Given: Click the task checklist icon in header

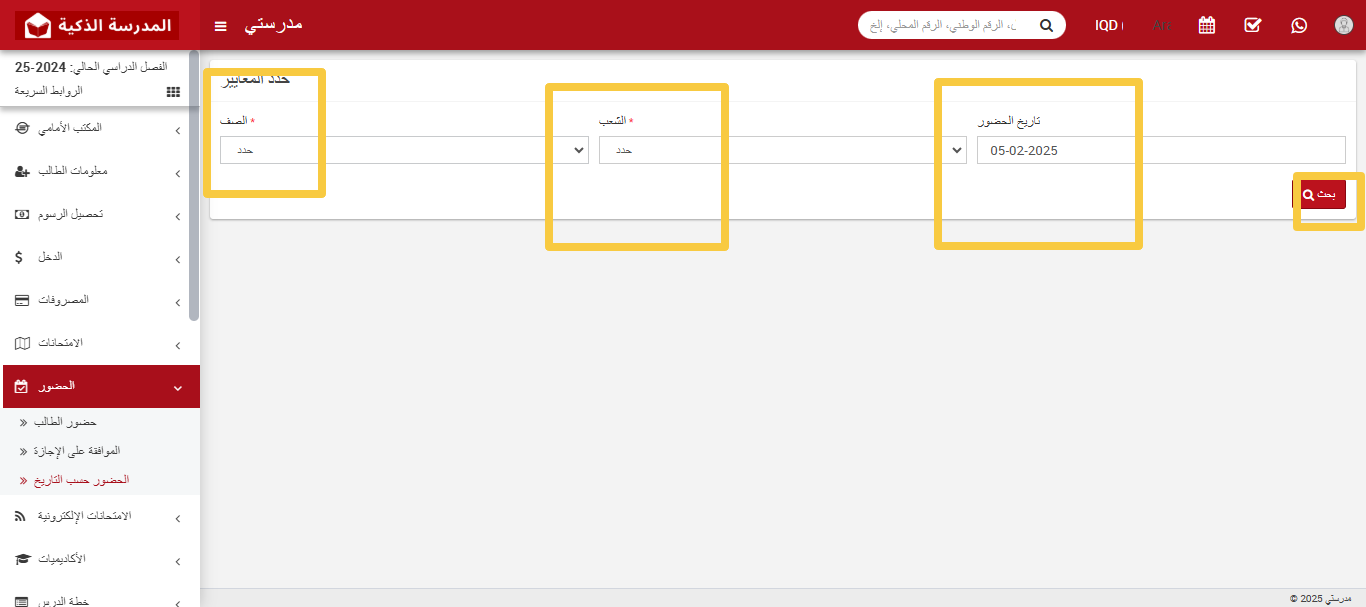Looking at the screenshot, I should click(1253, 25).
